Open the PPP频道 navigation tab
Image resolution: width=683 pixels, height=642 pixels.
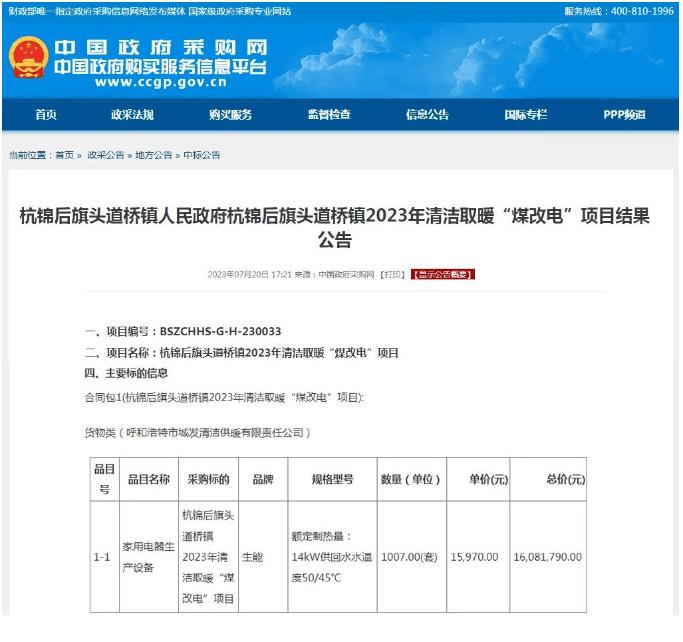[x=624, y=115]
